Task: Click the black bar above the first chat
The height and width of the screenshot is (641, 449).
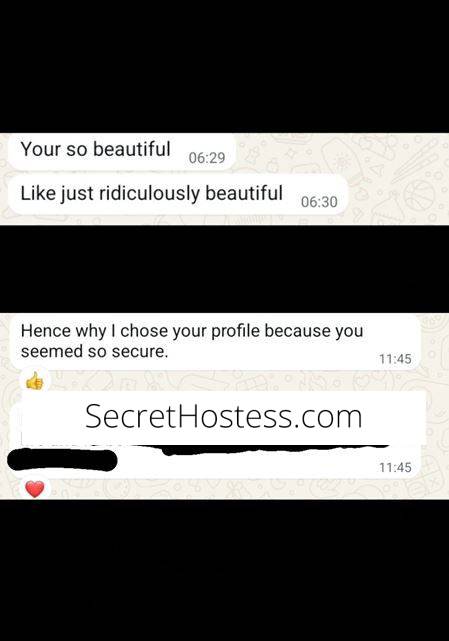Action: (x=224, y=66)
